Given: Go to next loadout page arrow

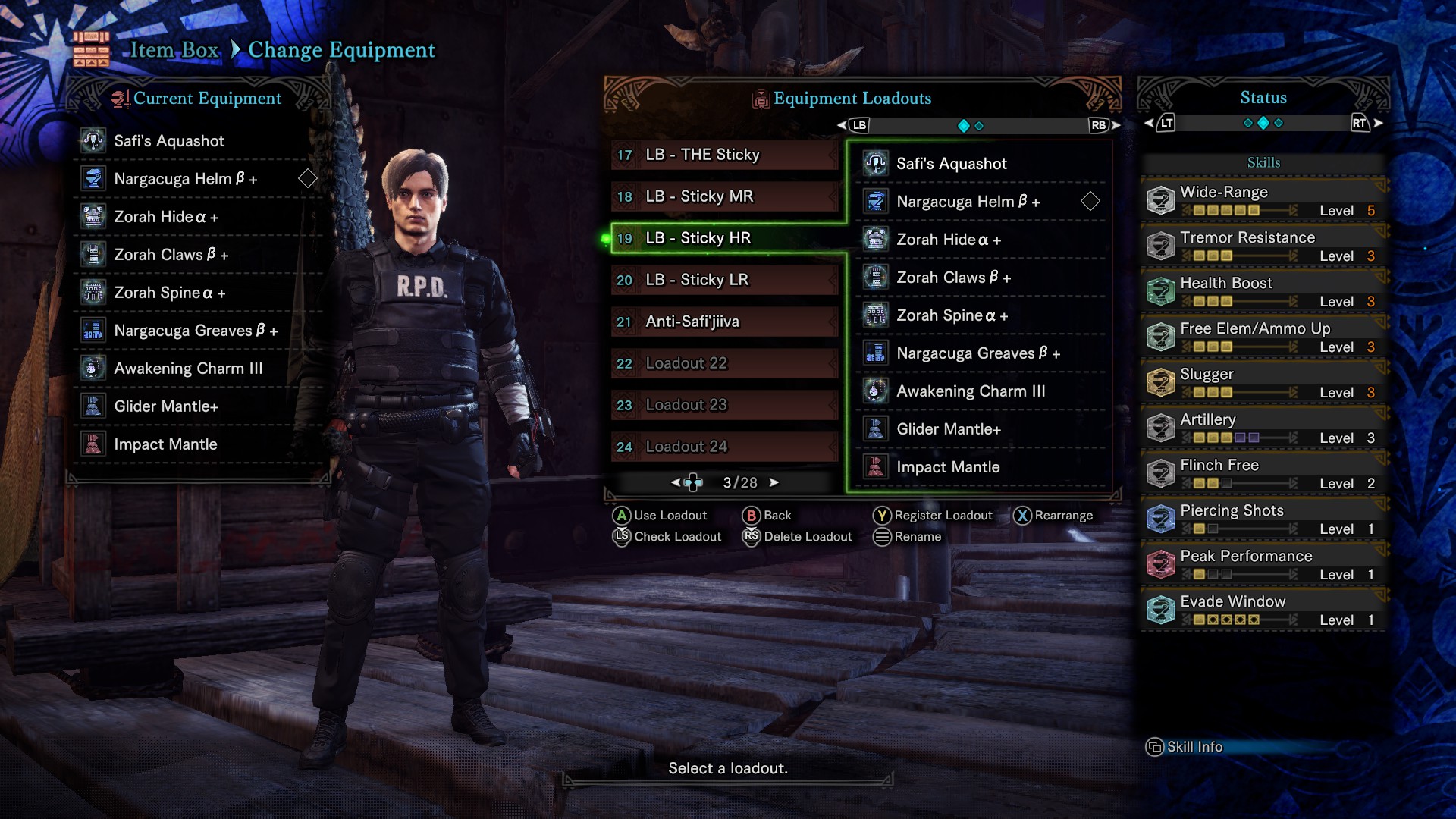Looking at the screenshot, I should (x=774, y=482).
